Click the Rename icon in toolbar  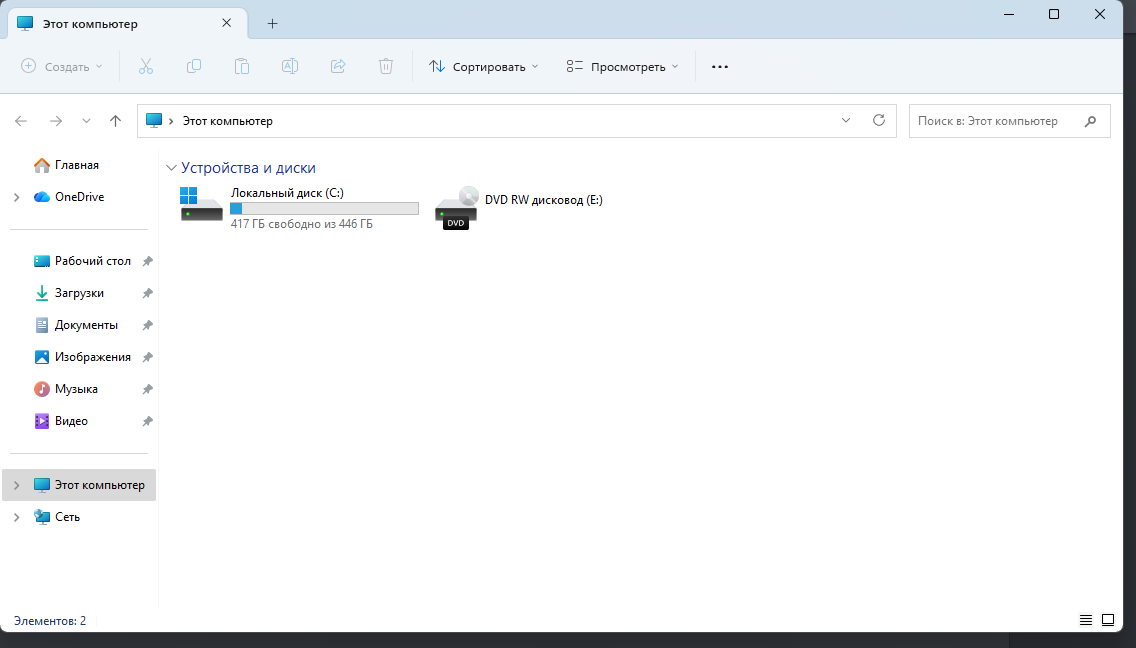pyautogui.click(x=290, y=67)
